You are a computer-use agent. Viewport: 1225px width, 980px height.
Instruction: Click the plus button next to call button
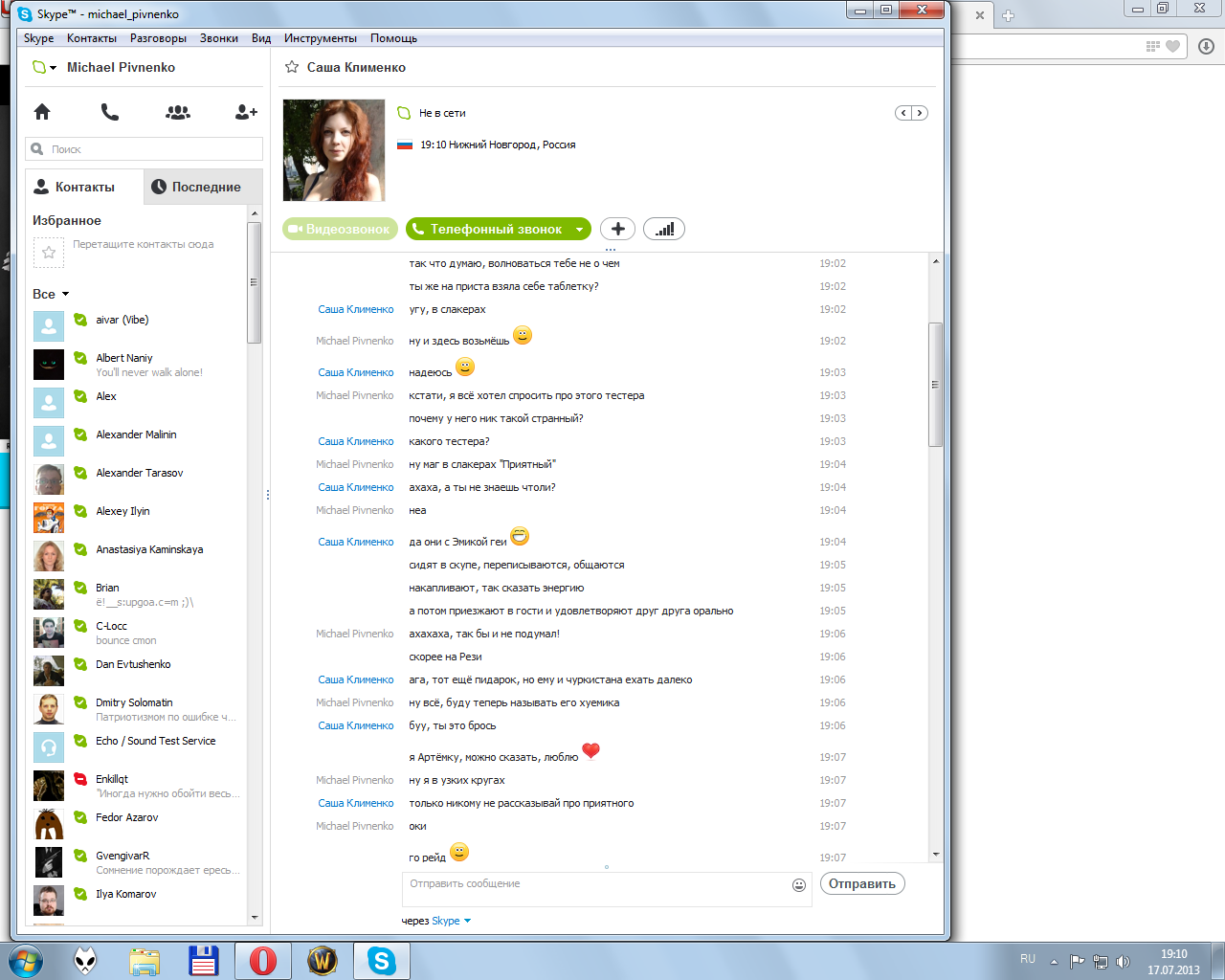pyautogui.click(x=617, y=229)
